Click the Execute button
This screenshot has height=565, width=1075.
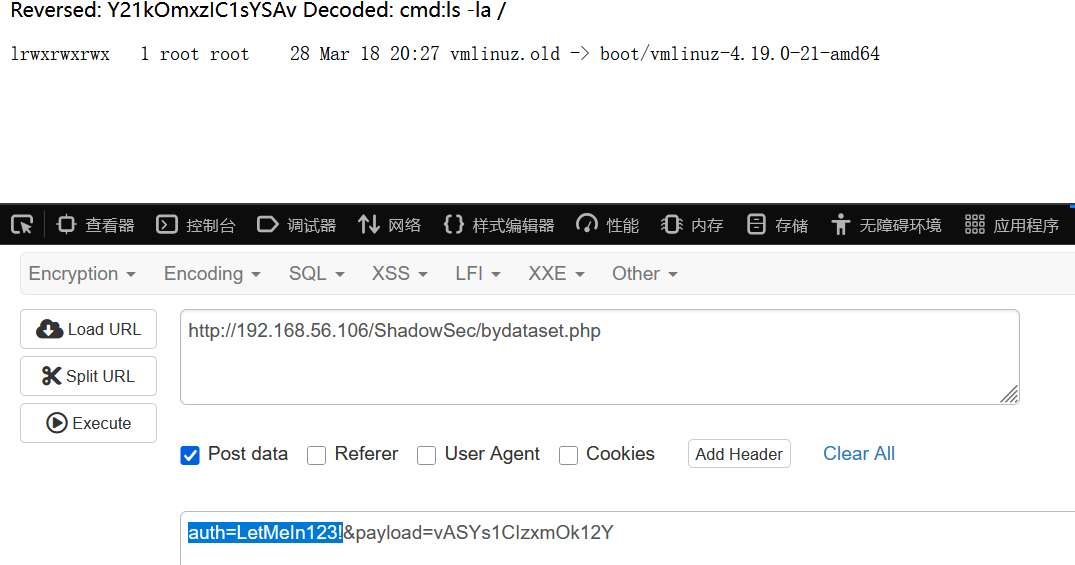click(x=88, y=423)
